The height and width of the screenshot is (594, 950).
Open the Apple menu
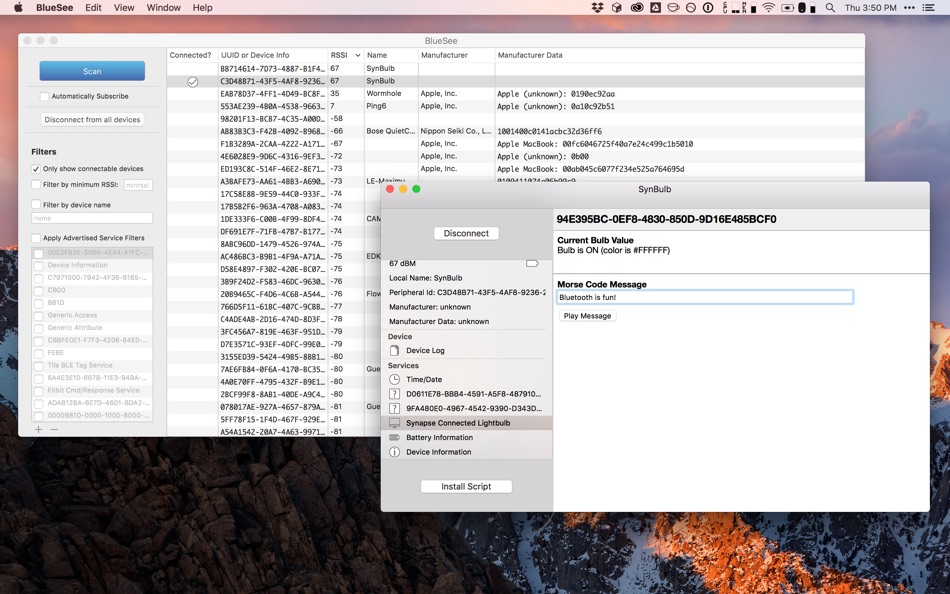18,7
